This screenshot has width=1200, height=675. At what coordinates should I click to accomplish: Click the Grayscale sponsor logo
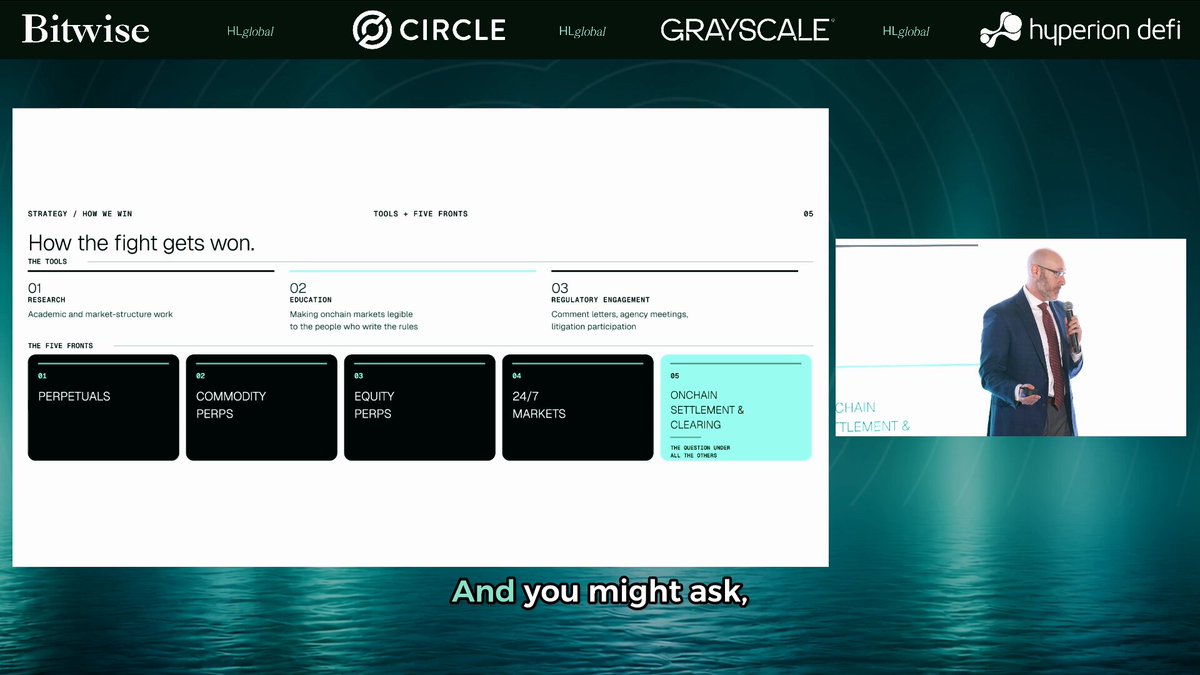tap(747, 30)
